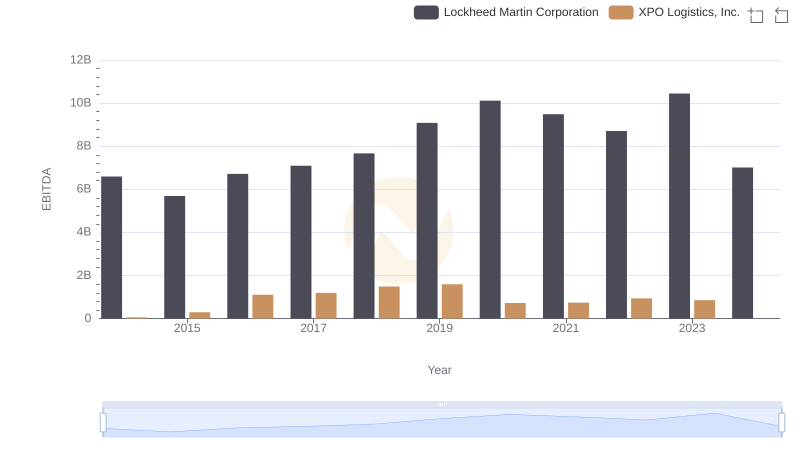This screenshot has width=800, height=461.
Task: Select XPO Logistics bar for 2021
Action: tap(579, 311)
